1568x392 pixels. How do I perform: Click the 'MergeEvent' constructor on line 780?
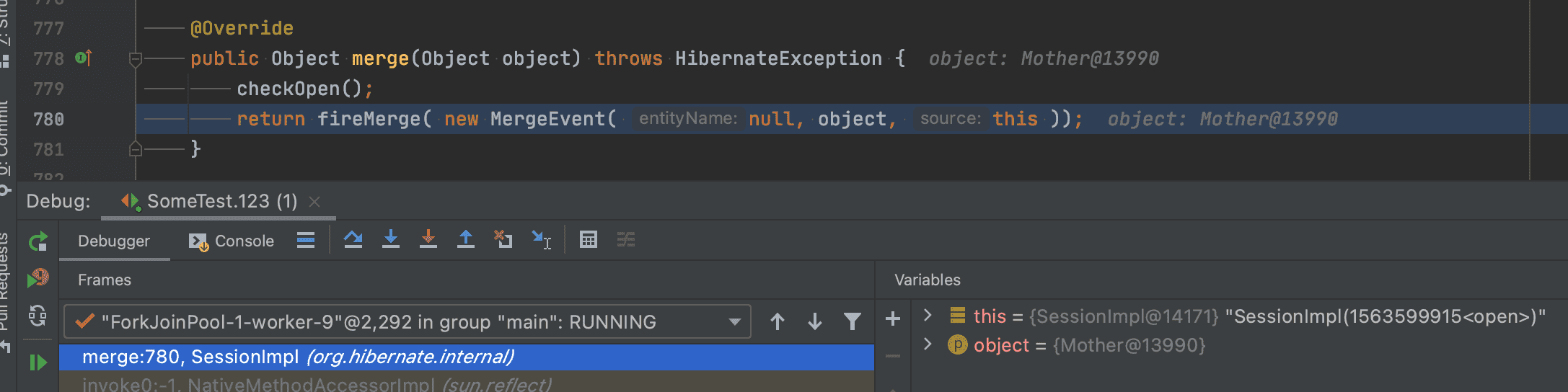tap(547, 119)
